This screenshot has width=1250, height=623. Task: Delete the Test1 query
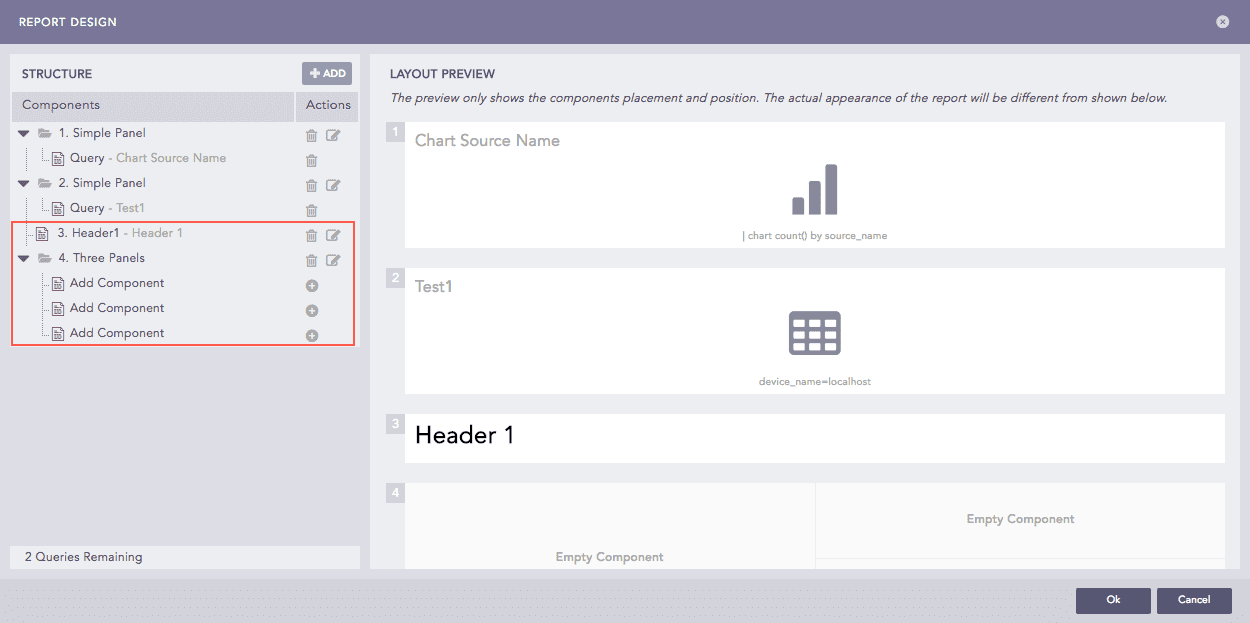click(x=311, y=210)
